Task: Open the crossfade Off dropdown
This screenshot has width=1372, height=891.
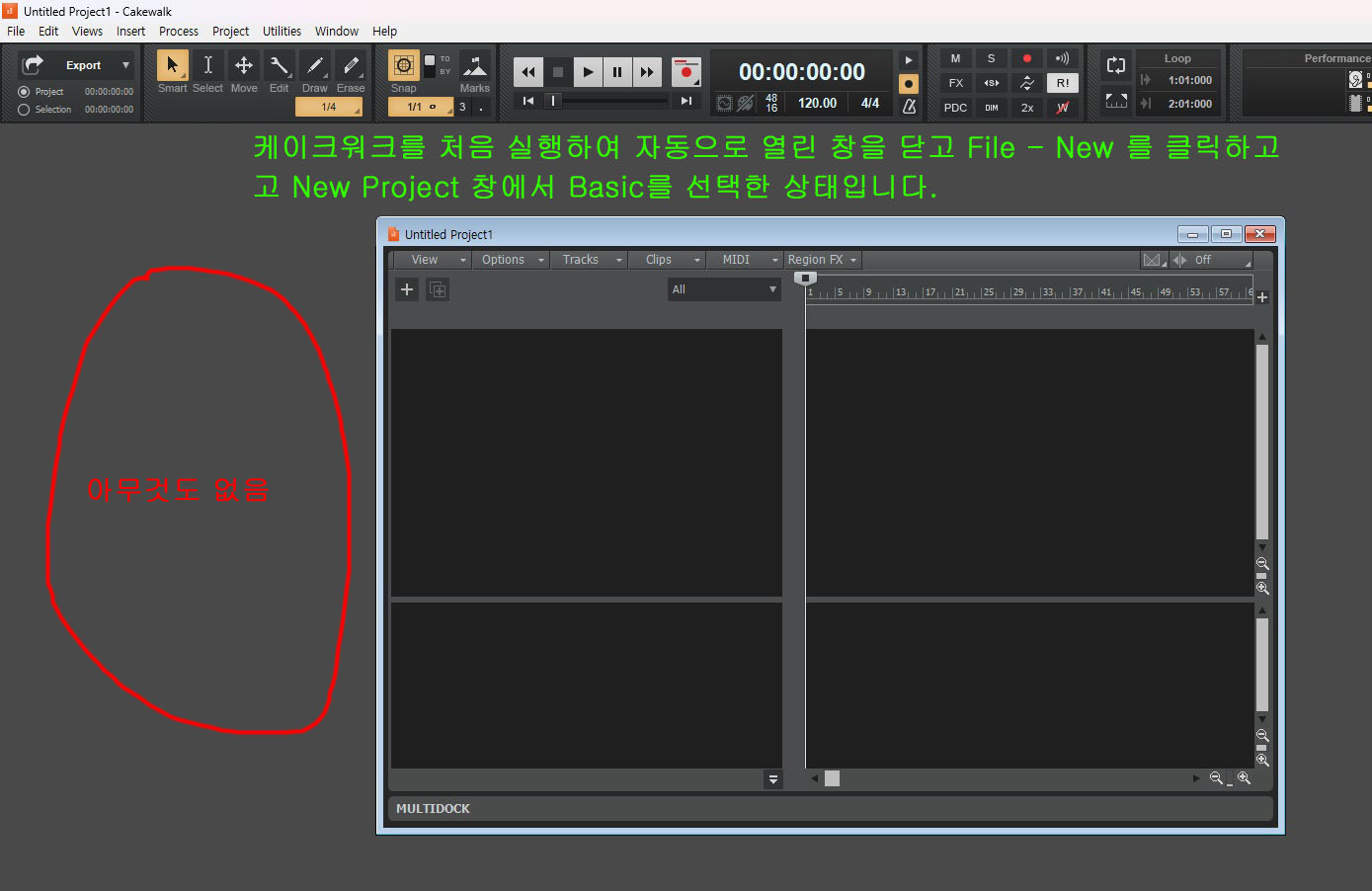Action: (x=1212, y=260)
